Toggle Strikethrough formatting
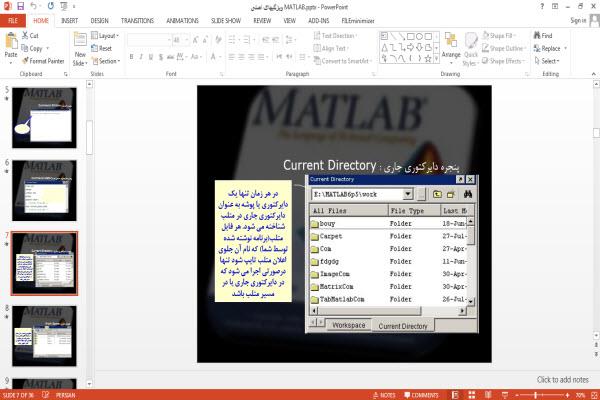 171,57
